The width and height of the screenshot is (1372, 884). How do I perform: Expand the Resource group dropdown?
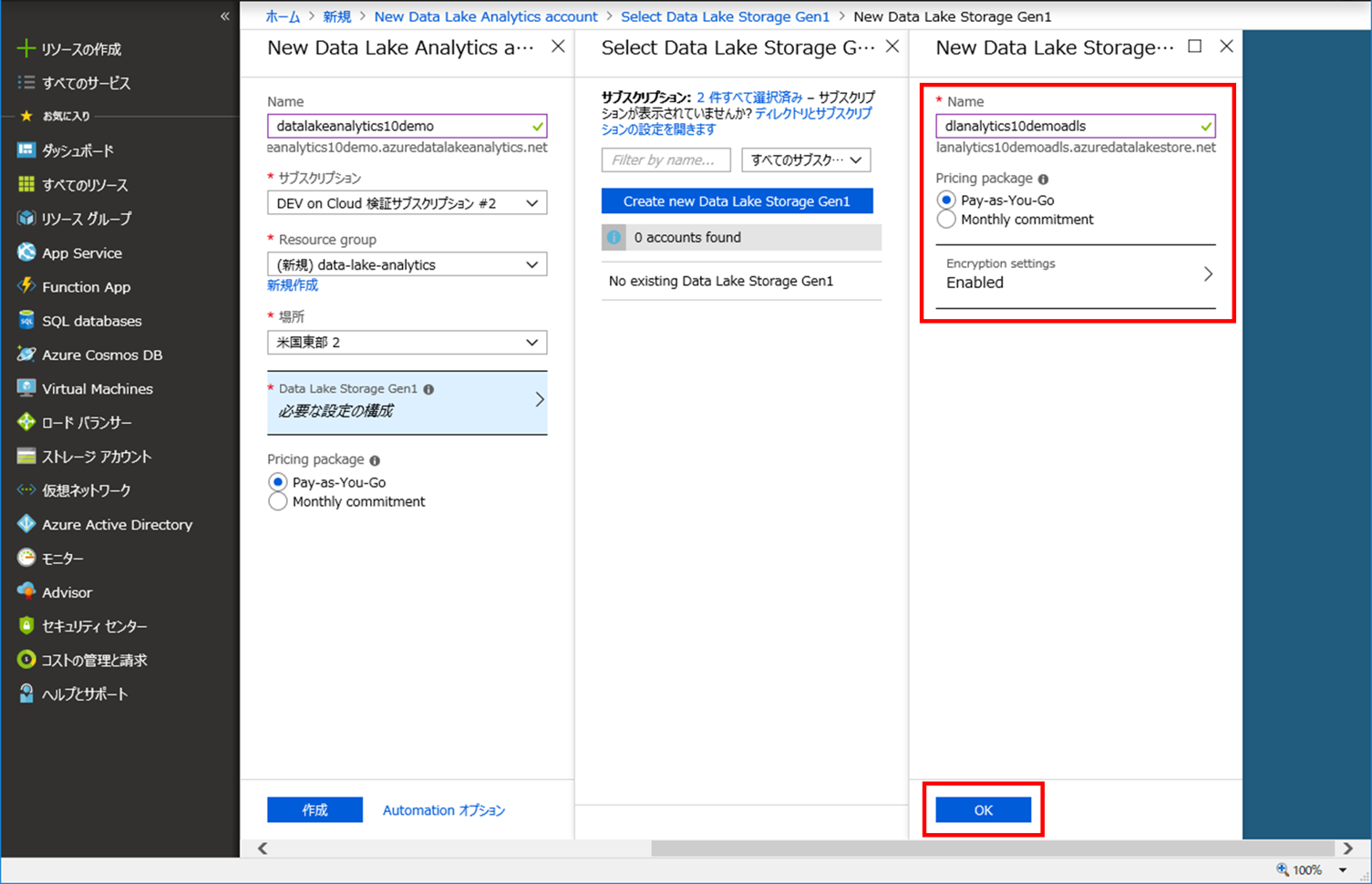pyautogui.click(x=407, y=264)
